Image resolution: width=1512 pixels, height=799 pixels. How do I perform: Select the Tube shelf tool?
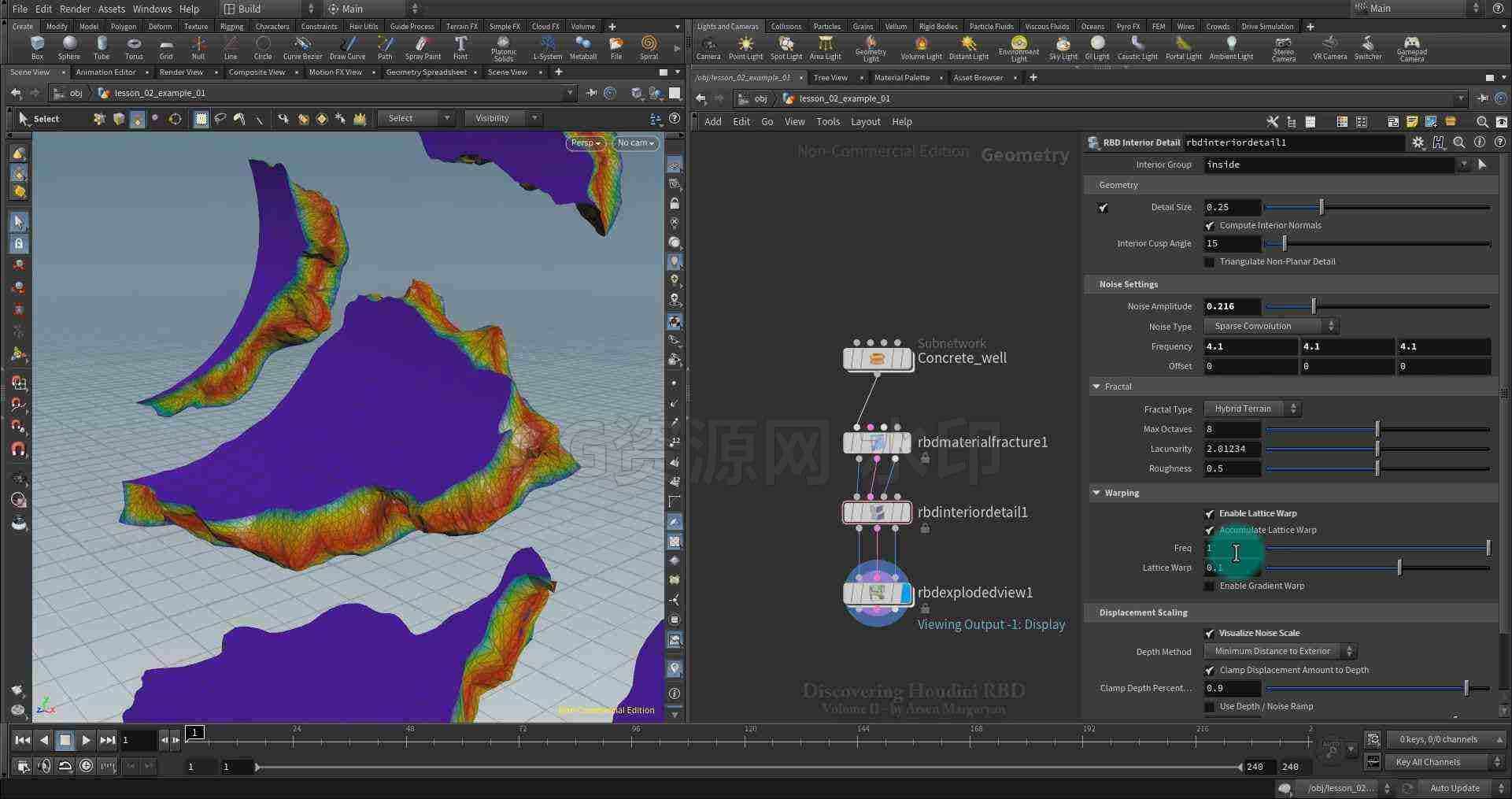[102, 47]
